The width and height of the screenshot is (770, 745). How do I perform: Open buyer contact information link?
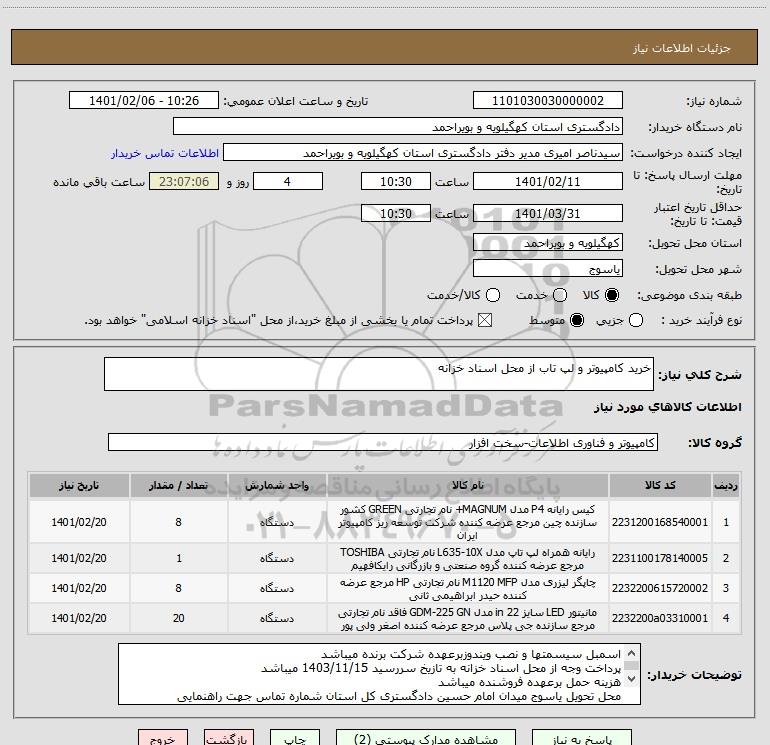point(165,153)
